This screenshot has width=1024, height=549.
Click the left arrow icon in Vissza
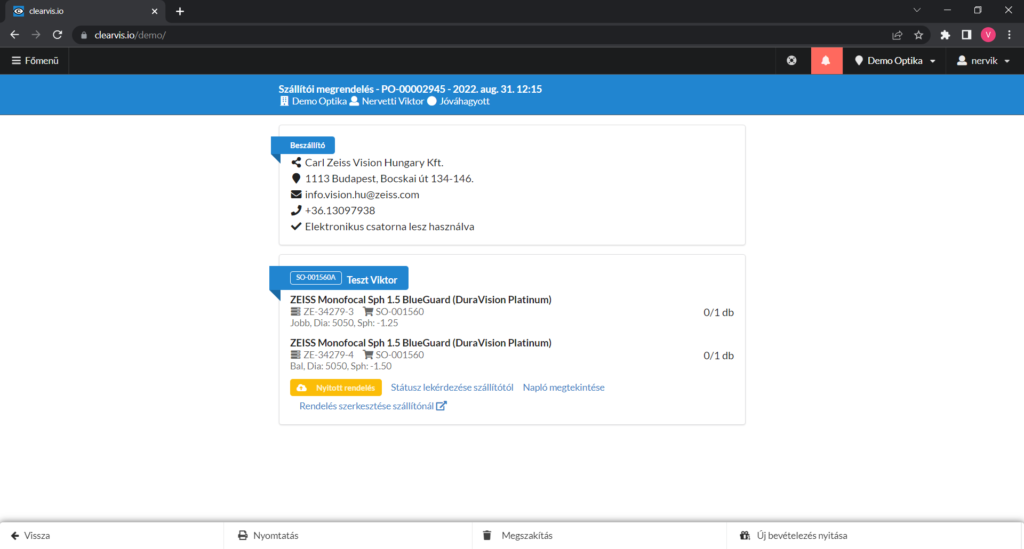coord(15,535)
